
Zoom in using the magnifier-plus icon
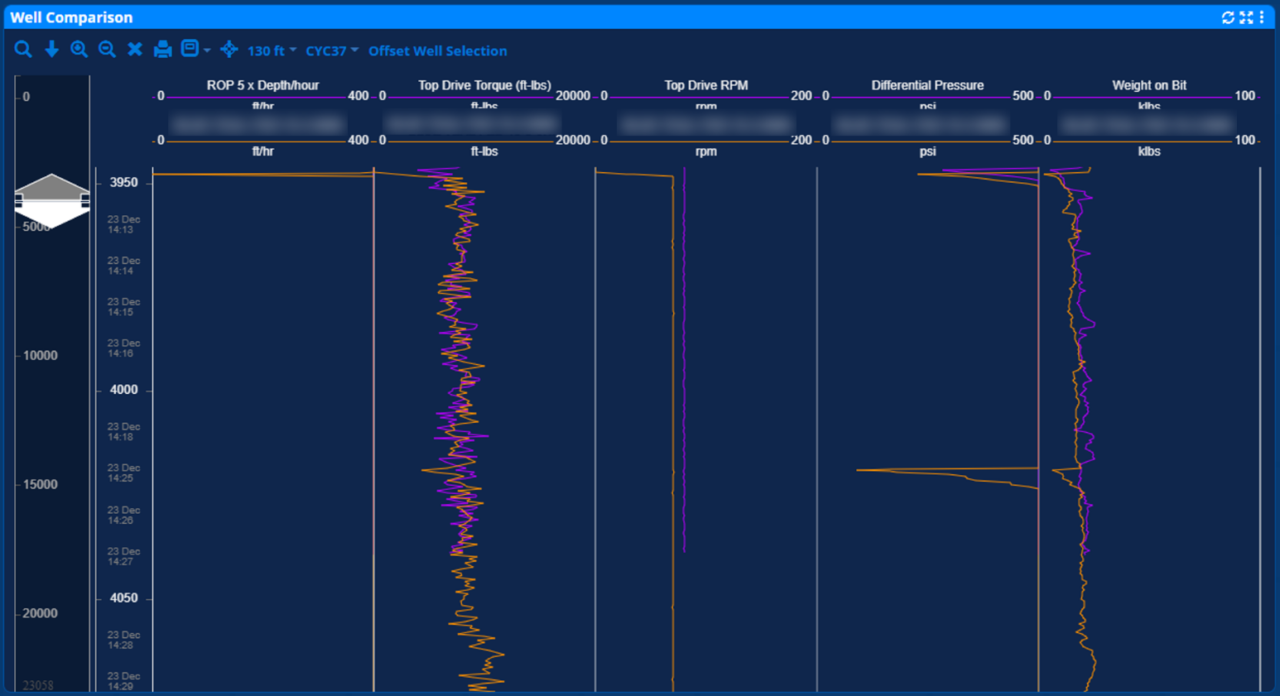pyautogui.click(x=79, y=49)
